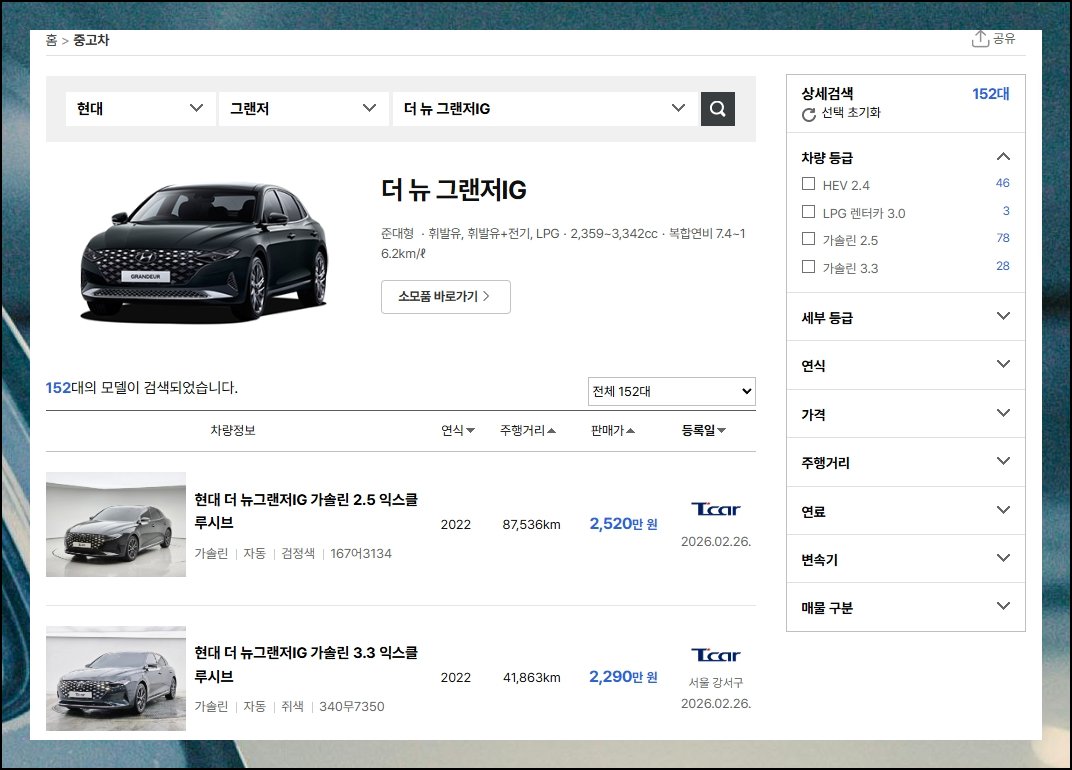Click the reset selection refresh icon

click(809, 114)
